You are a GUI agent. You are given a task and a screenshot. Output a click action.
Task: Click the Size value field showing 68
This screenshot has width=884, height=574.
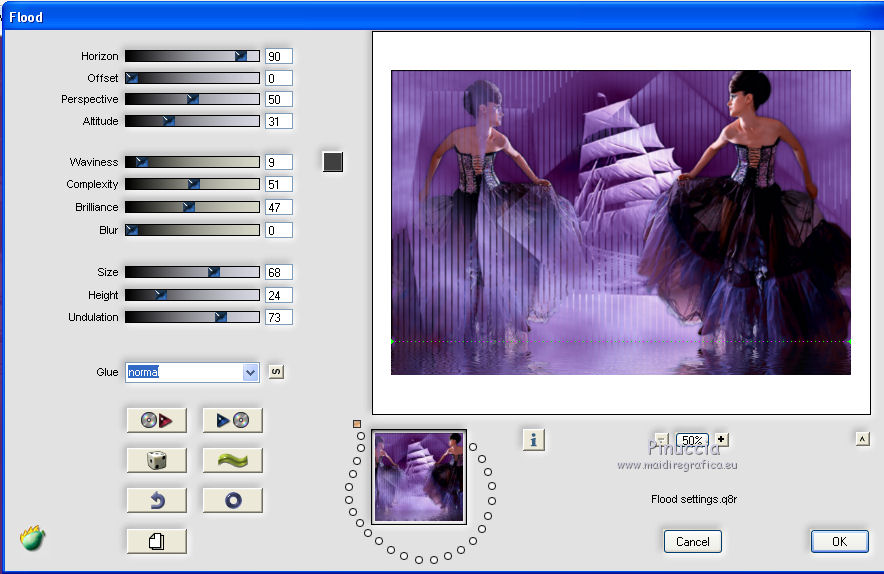click(x=279, y=272)
